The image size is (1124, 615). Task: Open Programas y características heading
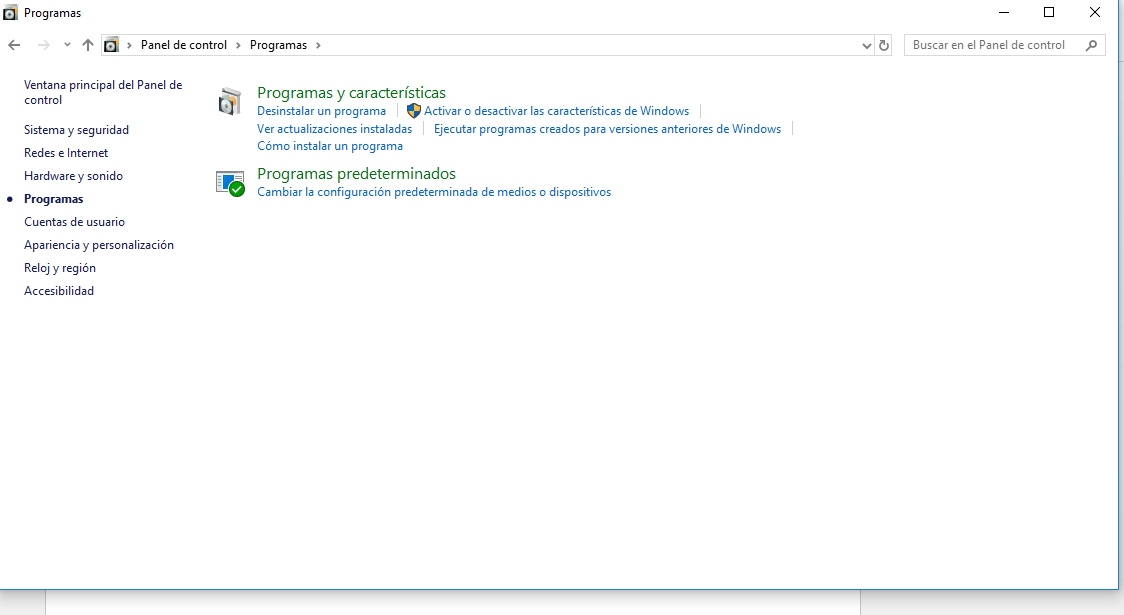coord(351,92)
